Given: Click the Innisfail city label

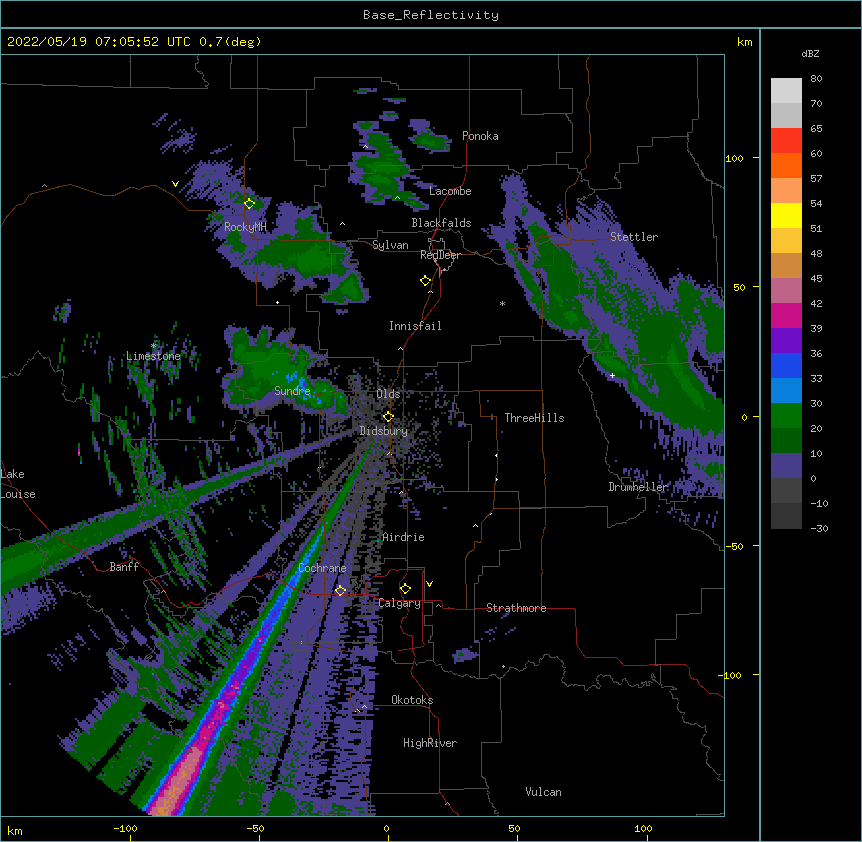Looking at the screenshot, I should click(415, 326).
